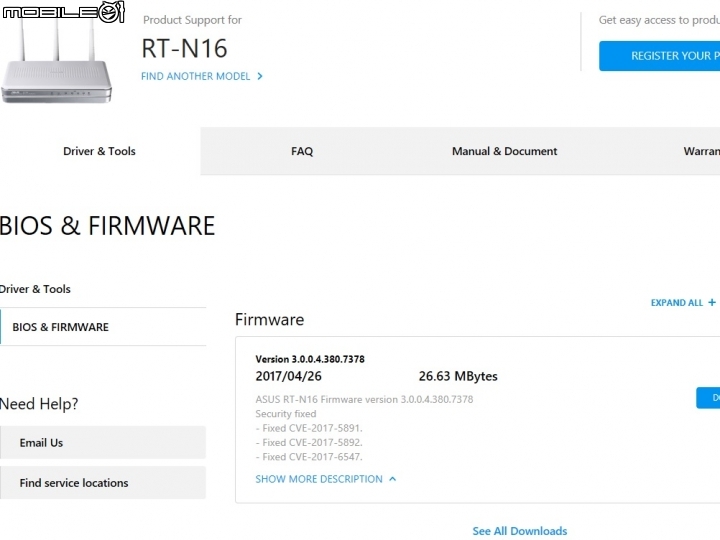Collapse Show More Description
Image resolution: width=720 pixels, height=540 pixels.
click(x=319, y=479)
